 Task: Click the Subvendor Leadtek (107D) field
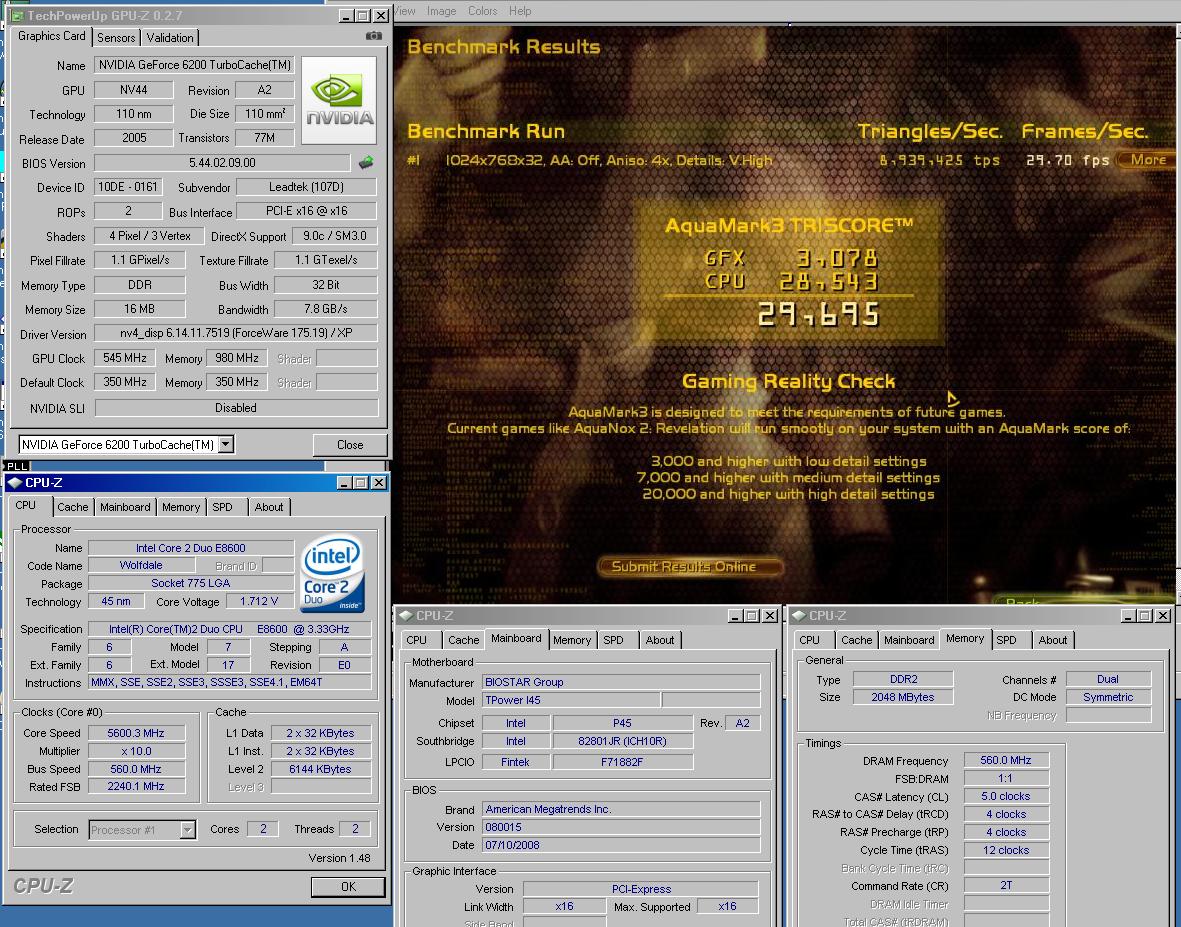307,187
